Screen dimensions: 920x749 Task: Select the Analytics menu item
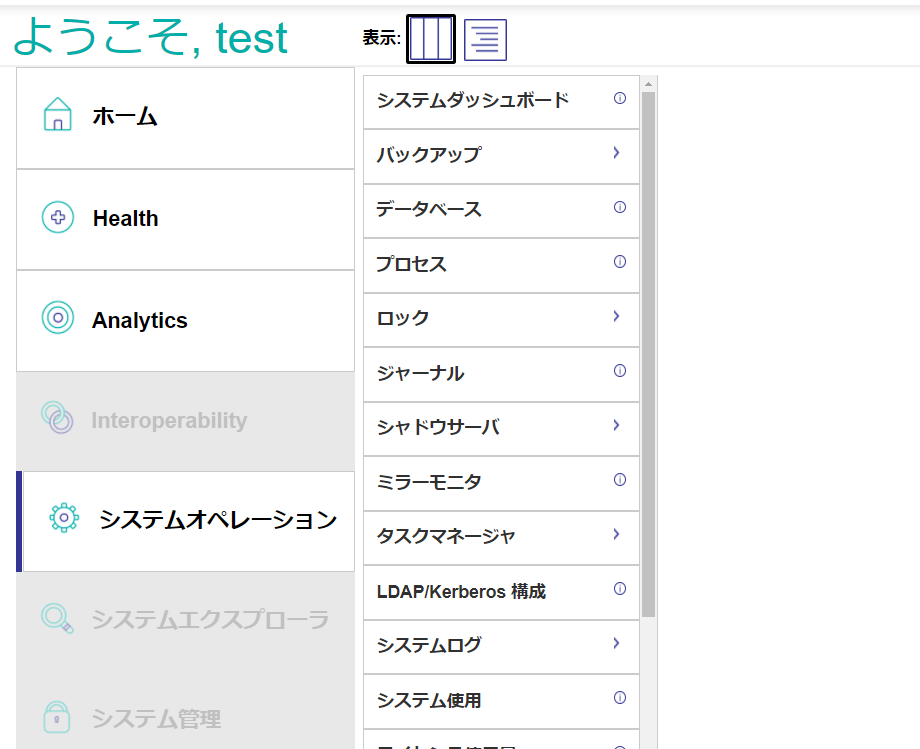coord(140,321)
